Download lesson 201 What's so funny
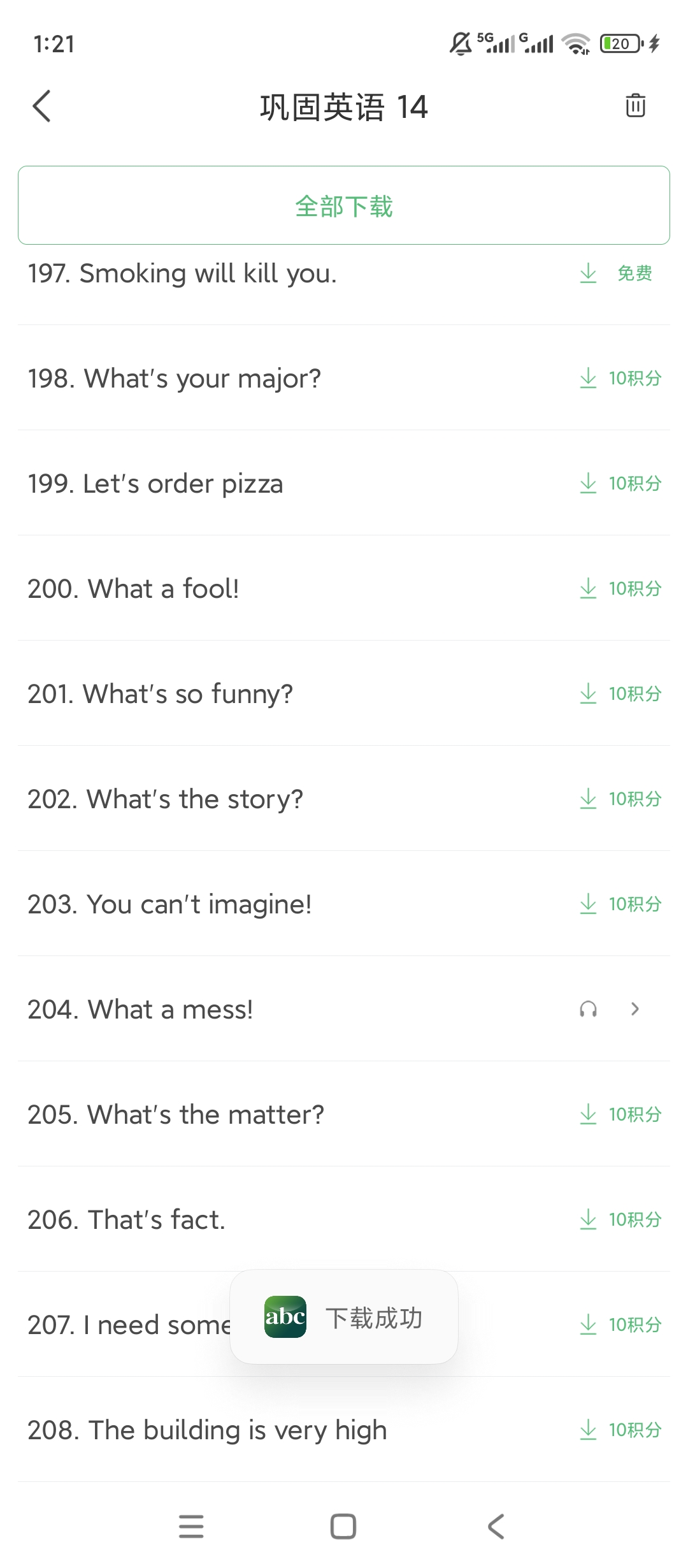This screenshot has height=1568, width=688. (x=588, y=693)
